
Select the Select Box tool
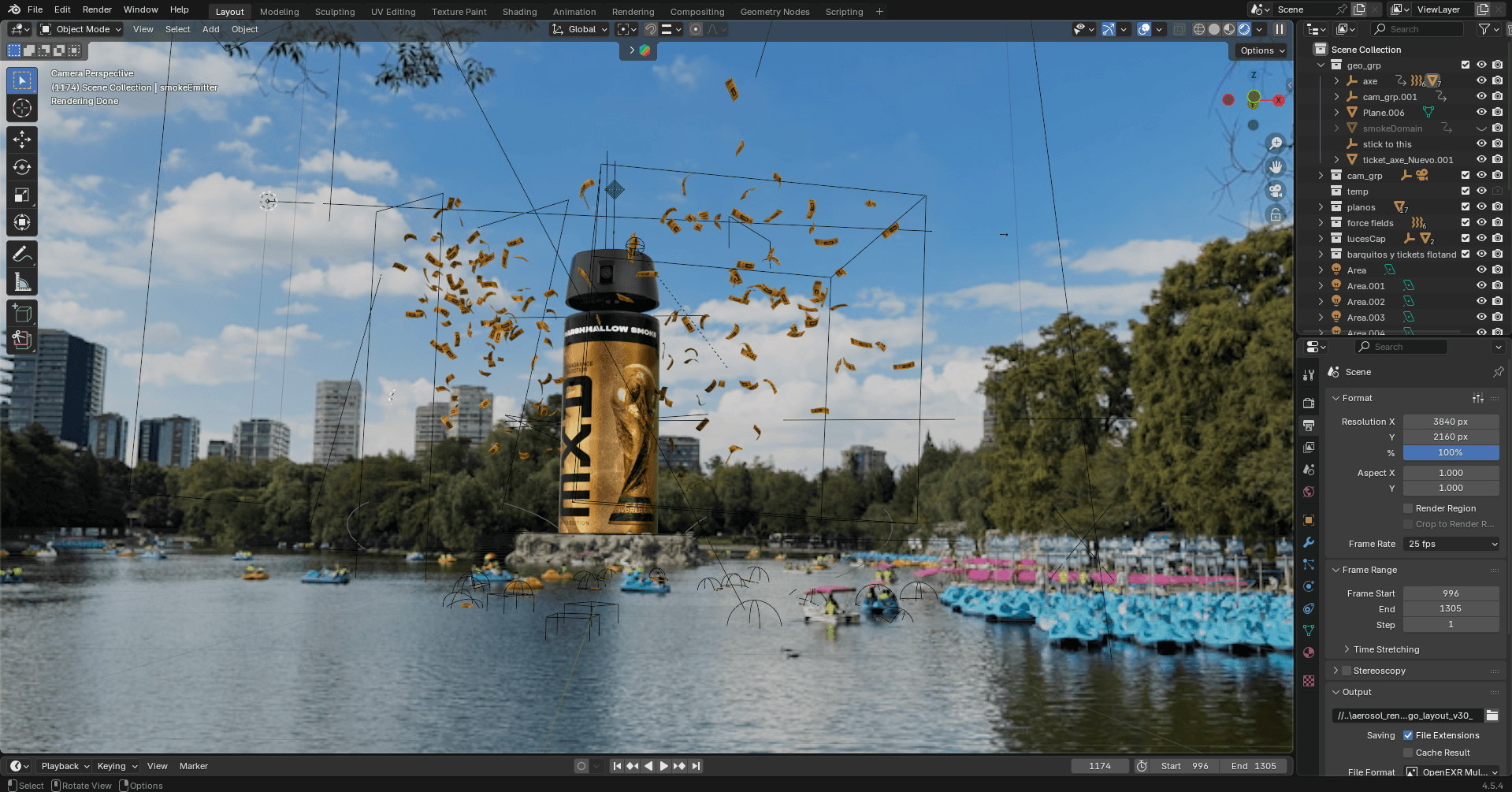click(x=22, y=80)
